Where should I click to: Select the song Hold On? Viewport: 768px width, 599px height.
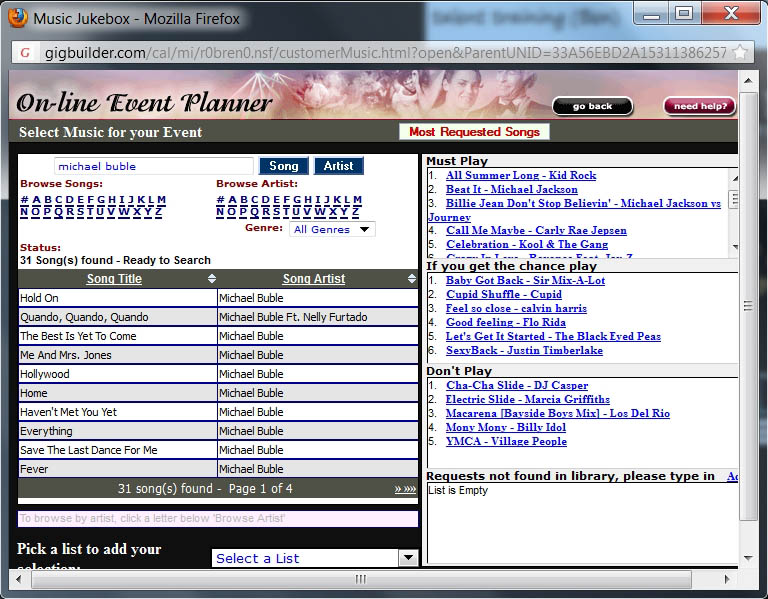pos(118,298)
